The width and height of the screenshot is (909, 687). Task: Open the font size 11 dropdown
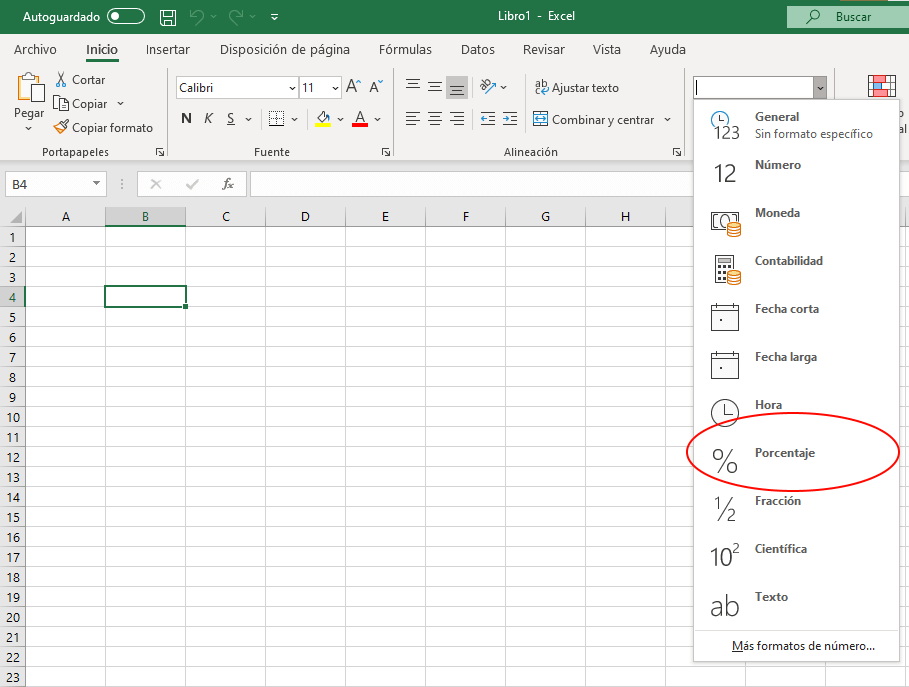[335, 88]
